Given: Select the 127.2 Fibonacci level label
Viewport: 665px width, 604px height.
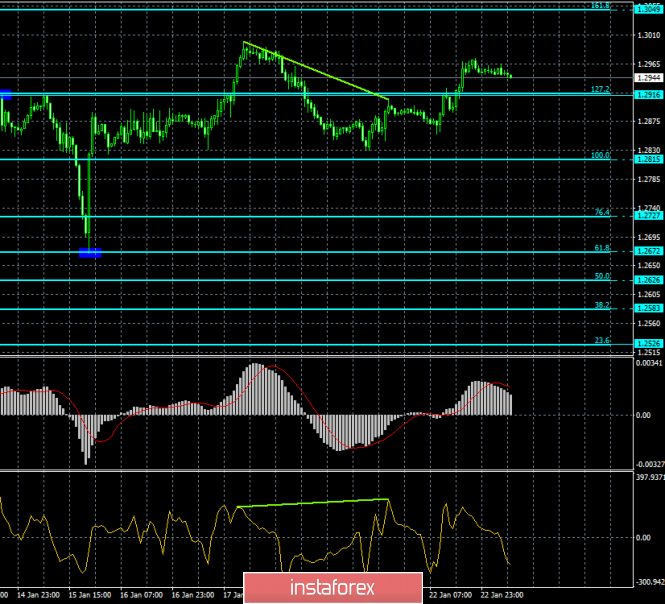Looking at the screenshot, I should click(600, 89).
